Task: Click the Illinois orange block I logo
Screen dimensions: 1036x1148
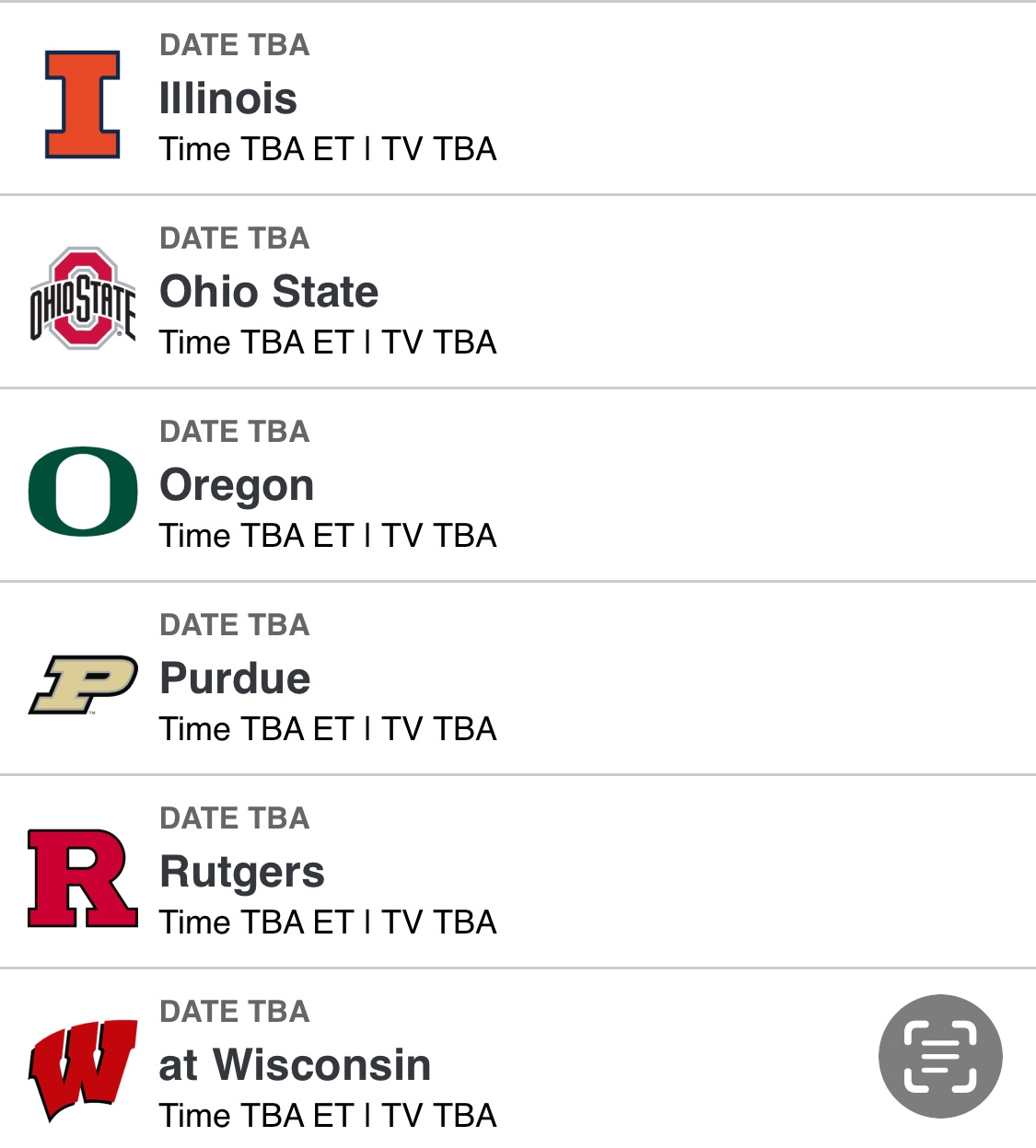Action: (x=83, y=104)
